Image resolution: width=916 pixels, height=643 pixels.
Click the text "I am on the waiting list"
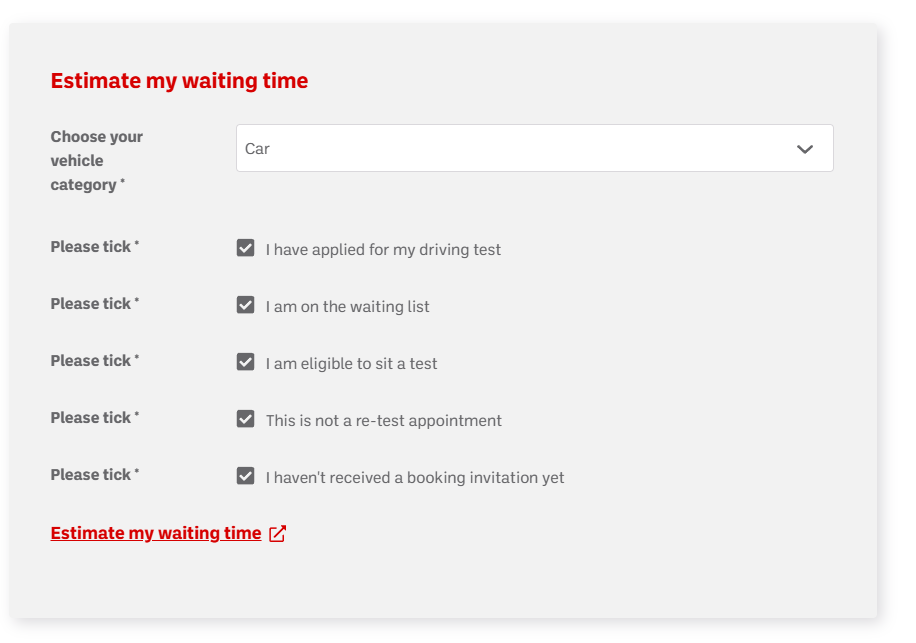[347, 307]
